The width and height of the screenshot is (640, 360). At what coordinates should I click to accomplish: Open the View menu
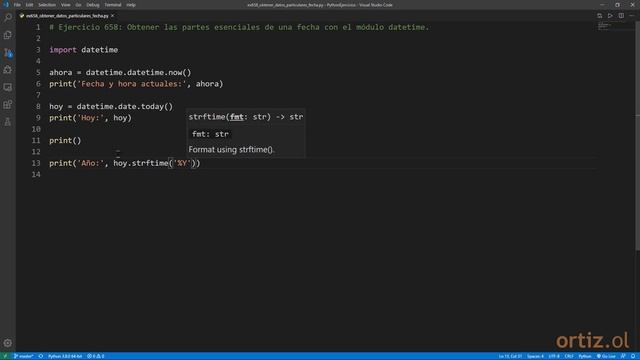coord(66,5)
